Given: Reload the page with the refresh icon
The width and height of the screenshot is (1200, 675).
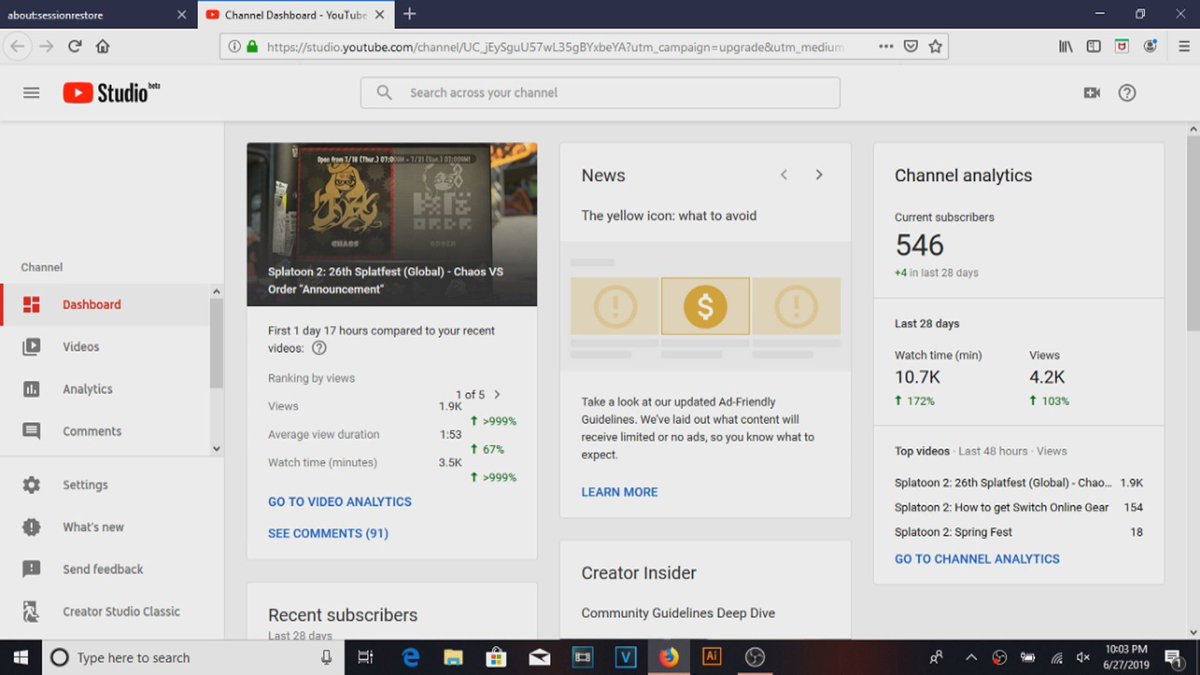Looking at the screenshot, I should 74,46.
